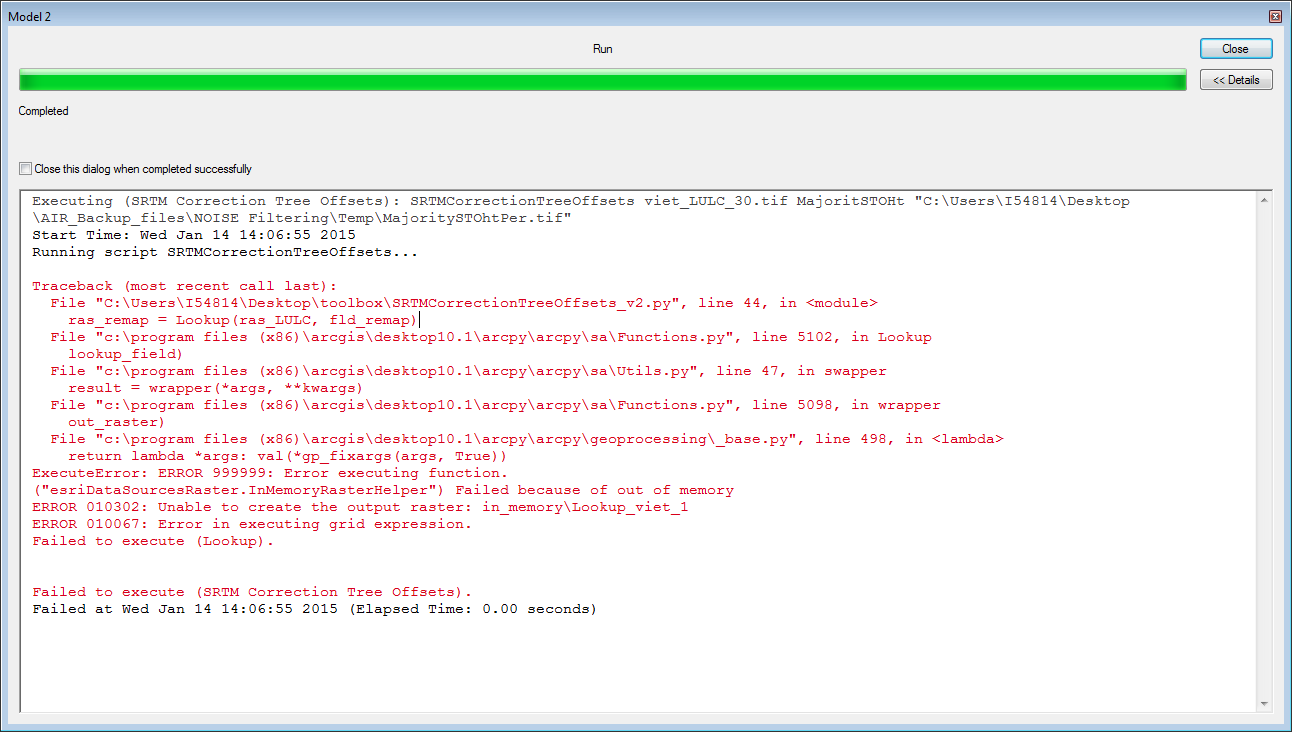
Task: Click the Functions.py line 5098 wrapper entry
Action: (x=495, y=405)
